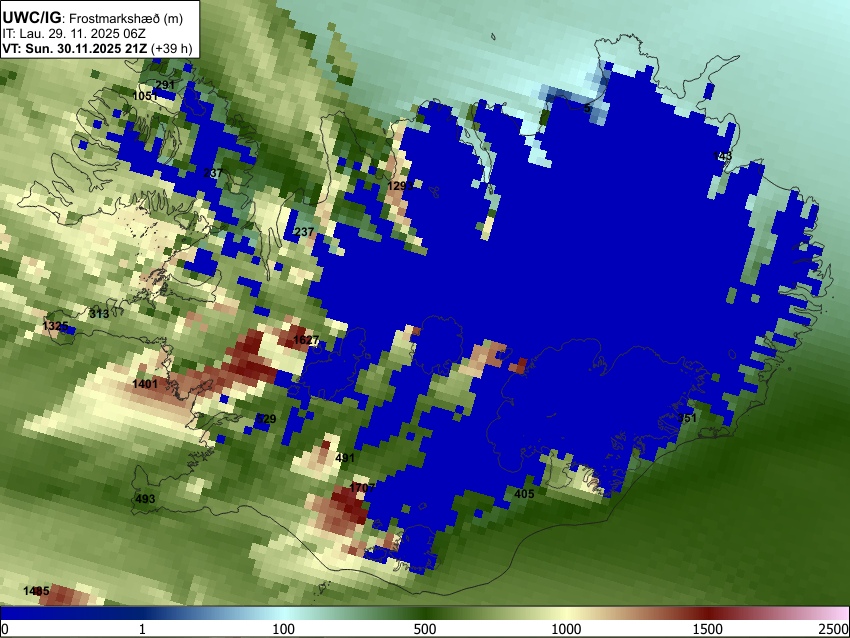Click the legend tick label 1000
The image size is (850, 638).
[x=566, y=629]
